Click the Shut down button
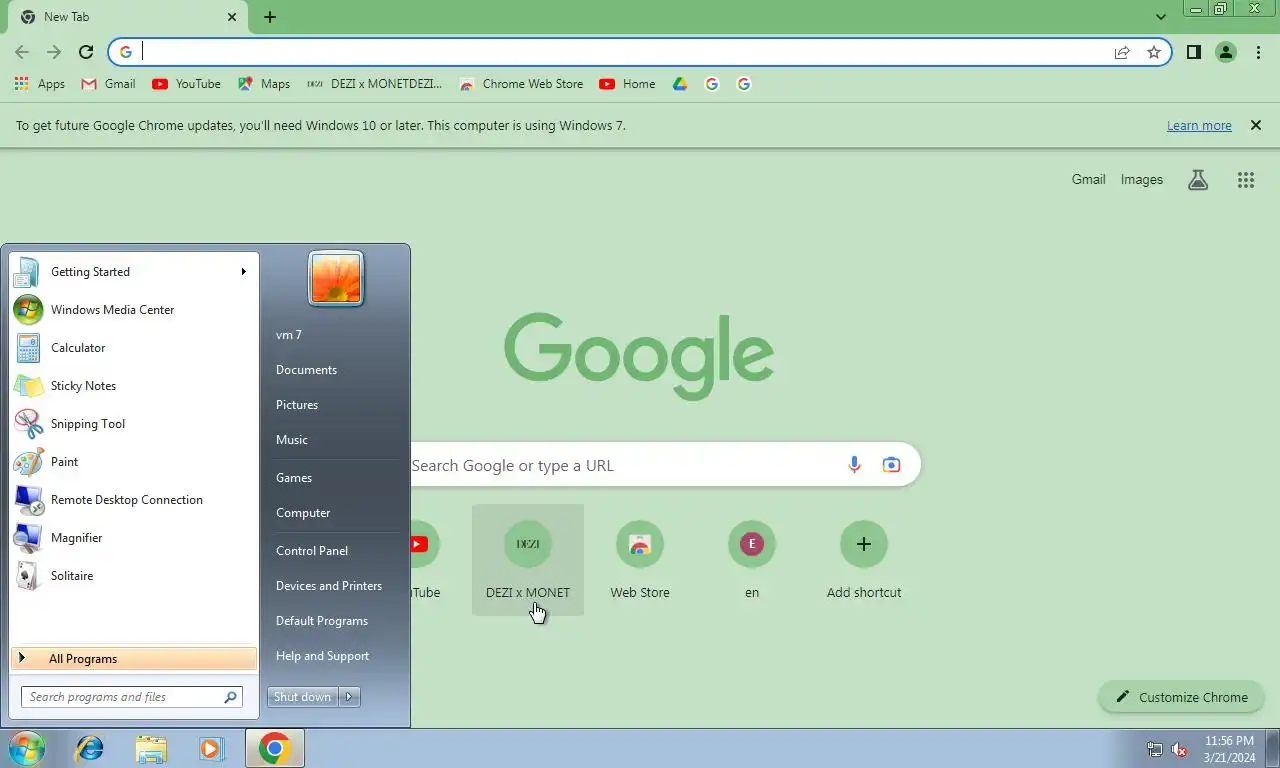The width and height of the screenshot is (1280, 768). click(x=303, y=697)
